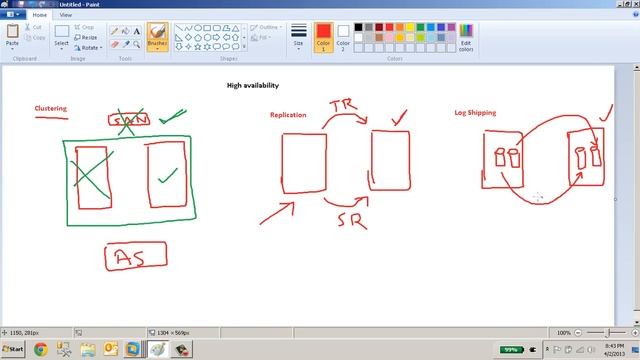
Task: Click the Resize button
Action: pyautogui.click(x=86, y=38)
